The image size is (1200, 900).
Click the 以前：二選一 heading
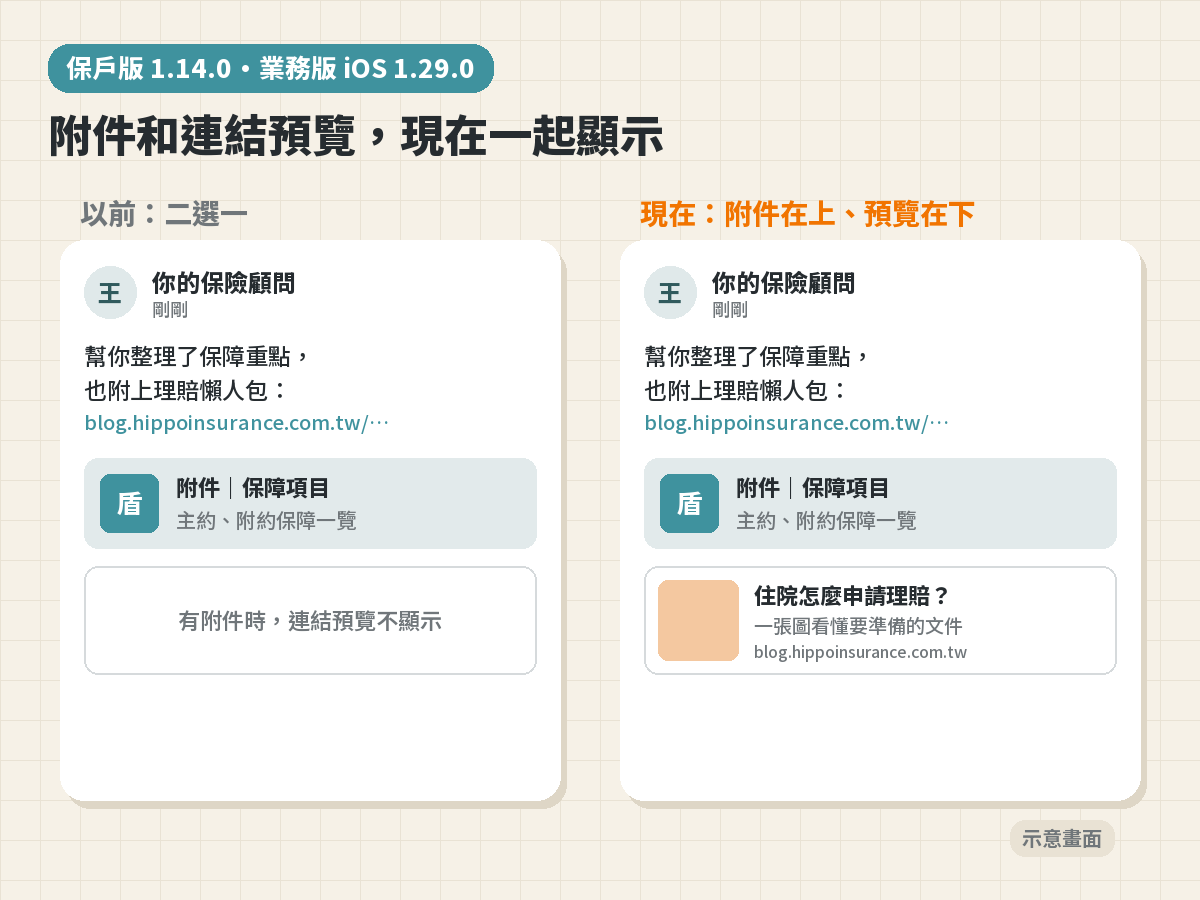pos(164,214)
